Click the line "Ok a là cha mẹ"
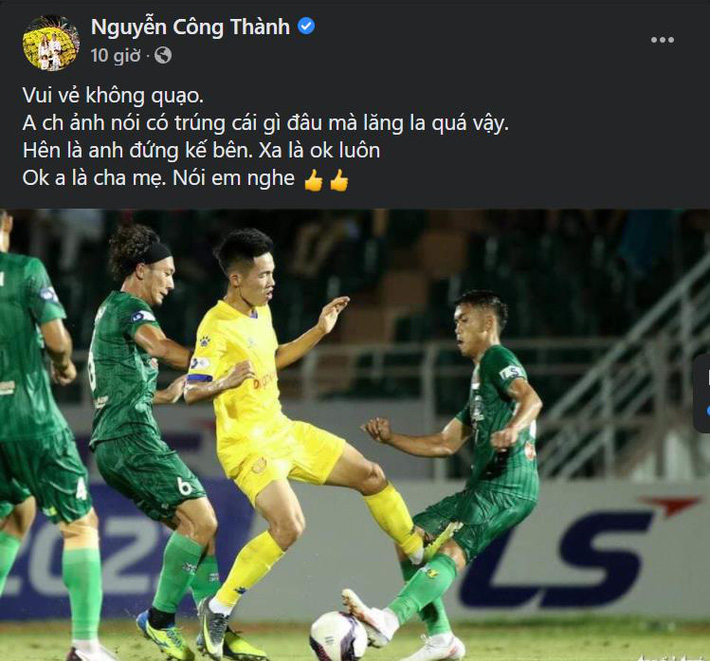Screen dimensions: 710x661 (158, 178)
